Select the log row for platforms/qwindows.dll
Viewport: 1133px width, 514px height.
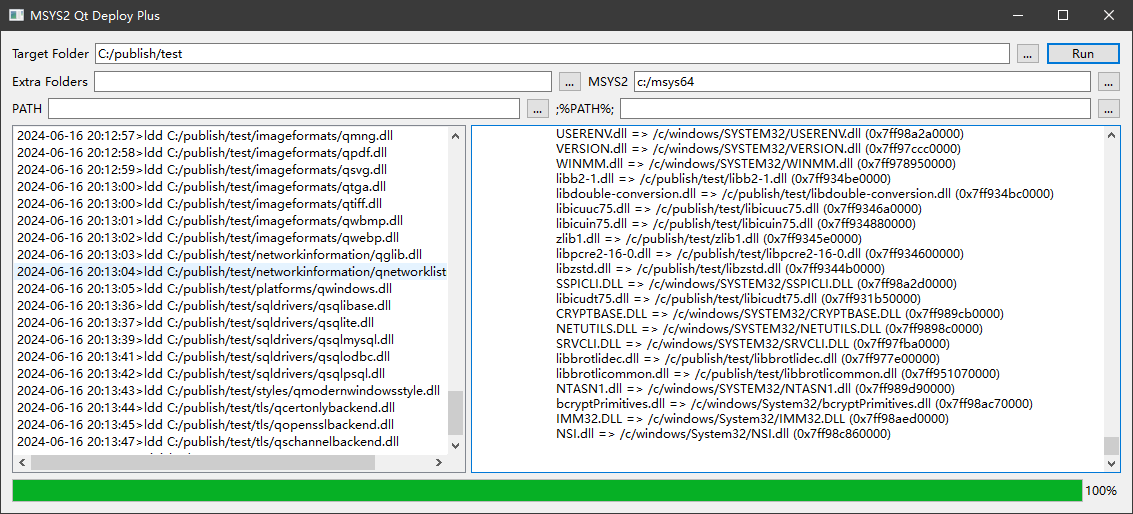[x=231, y=288]
